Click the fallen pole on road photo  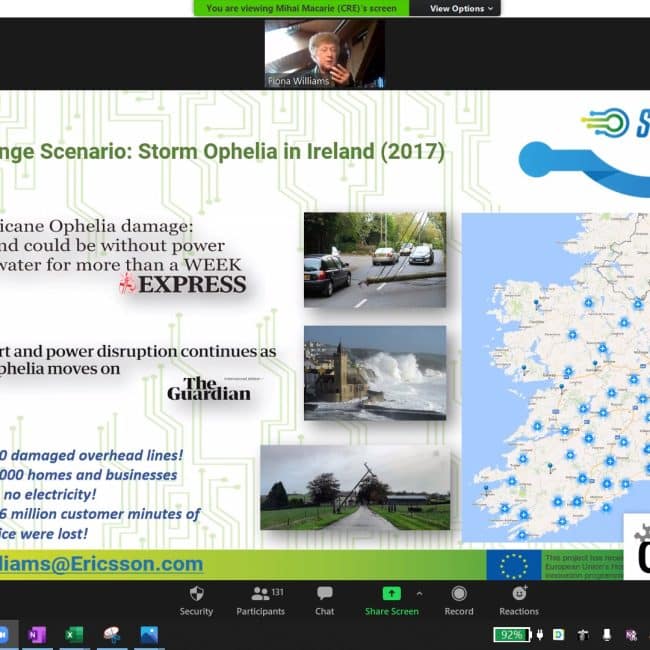tap(375, 260)
